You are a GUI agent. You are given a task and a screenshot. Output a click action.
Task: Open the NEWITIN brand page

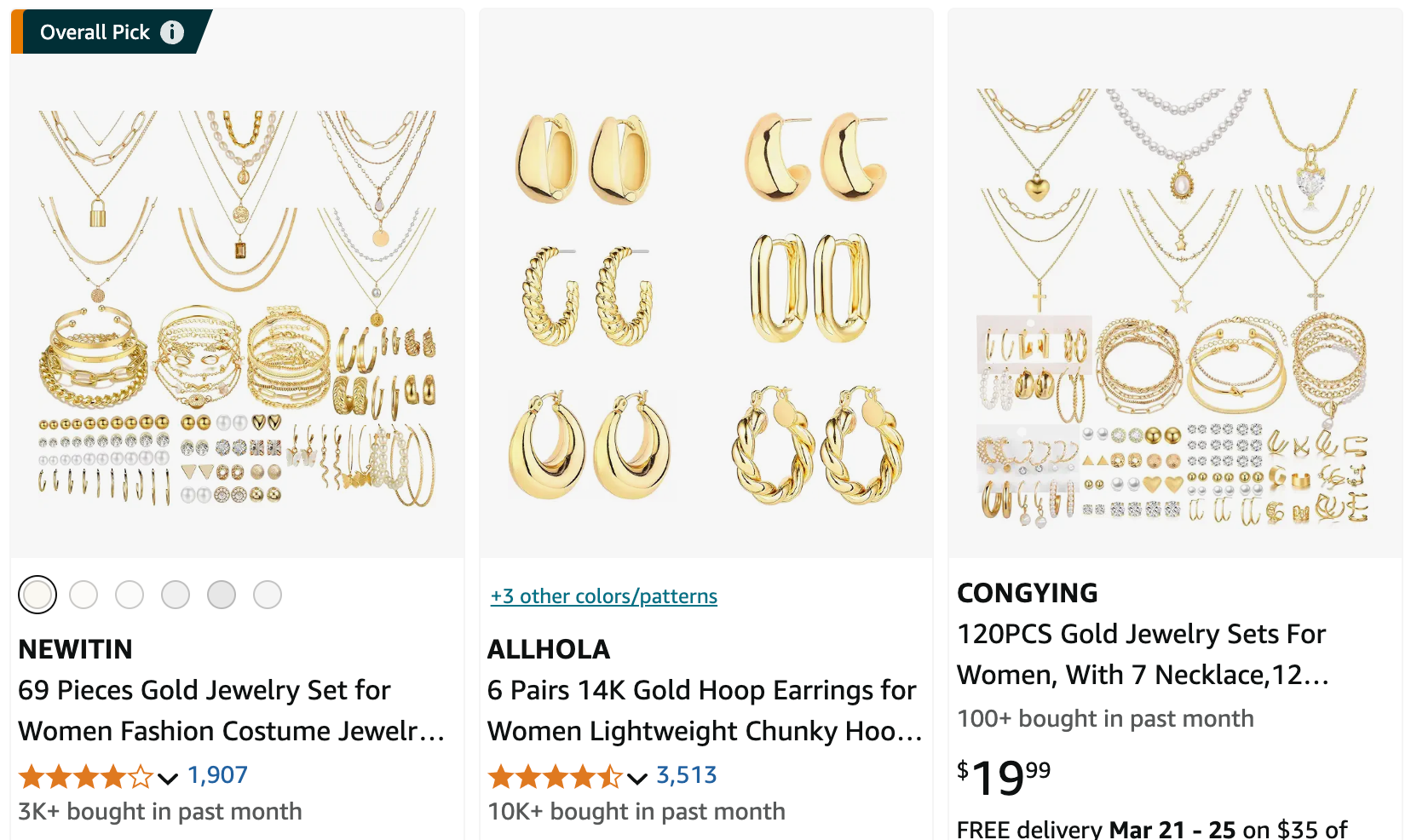click(75, 649)
